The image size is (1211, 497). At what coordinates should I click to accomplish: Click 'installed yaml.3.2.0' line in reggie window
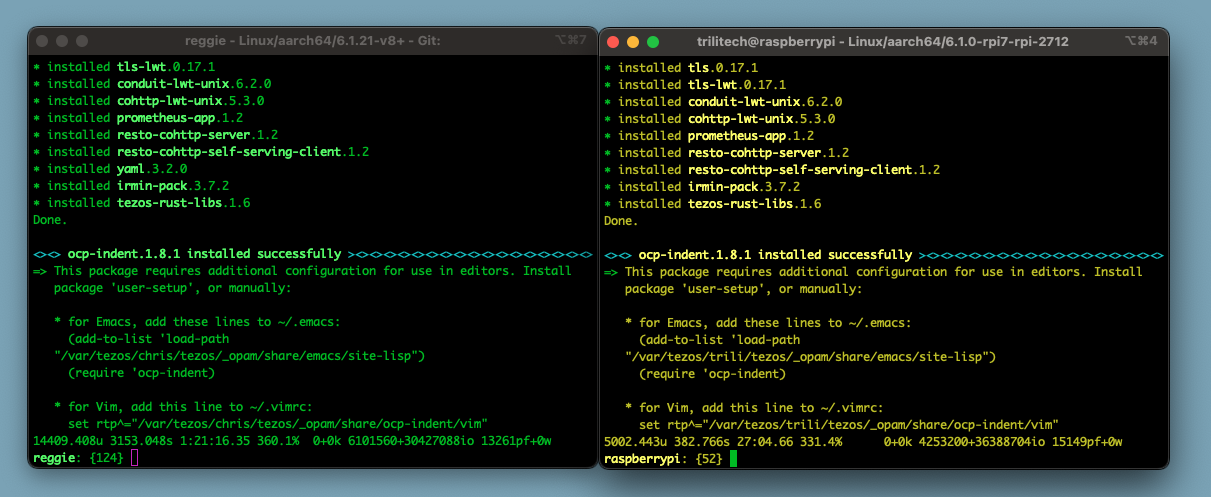[x=110, y=168]
